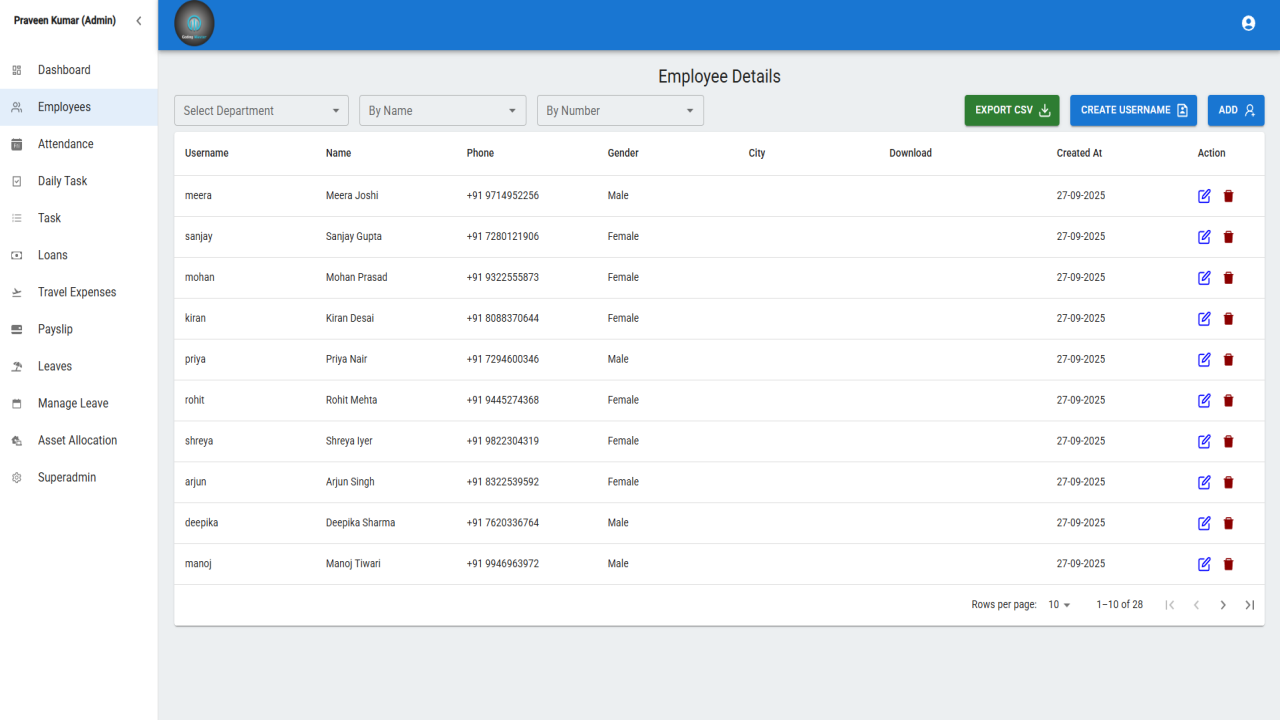The width and height of the screenshot is (1280, 720).
Task: Go to Asset Allocation
Action: [x=79, y=440]
